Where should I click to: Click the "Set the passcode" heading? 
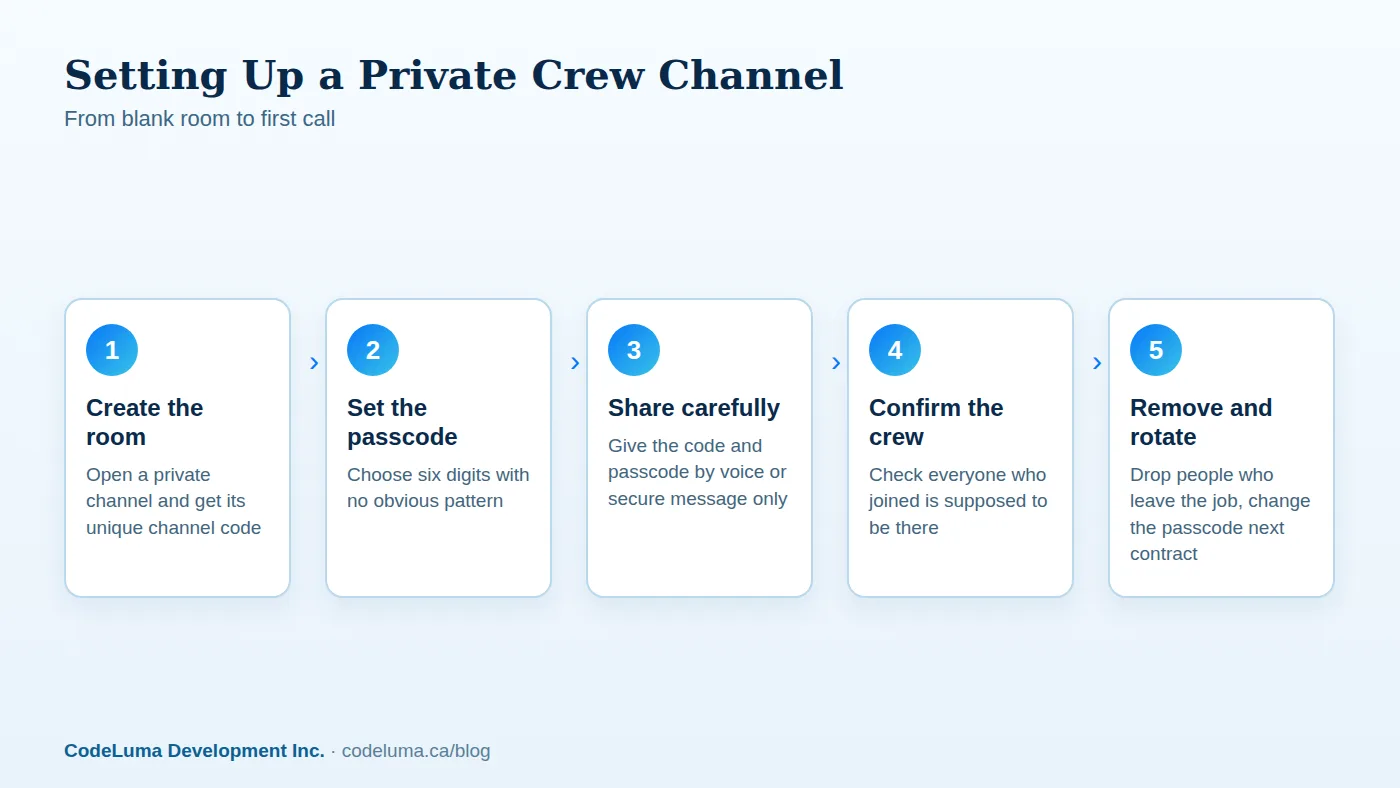402,422
